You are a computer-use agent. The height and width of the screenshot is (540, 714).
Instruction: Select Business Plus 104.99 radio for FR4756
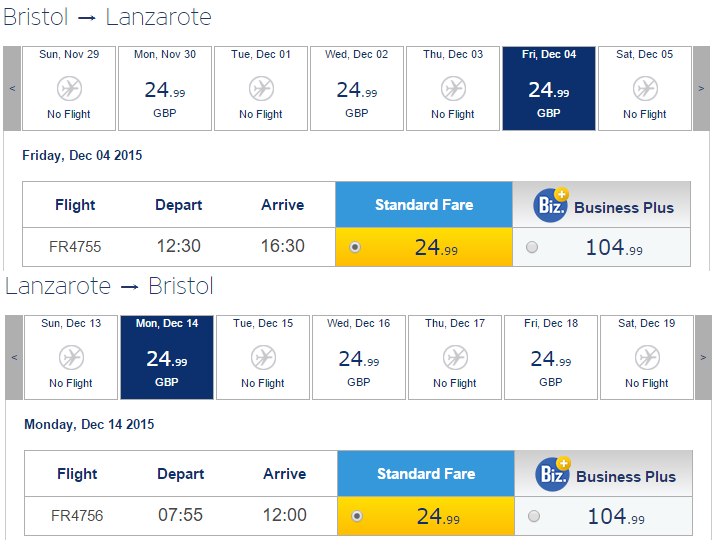click(534, 516)
